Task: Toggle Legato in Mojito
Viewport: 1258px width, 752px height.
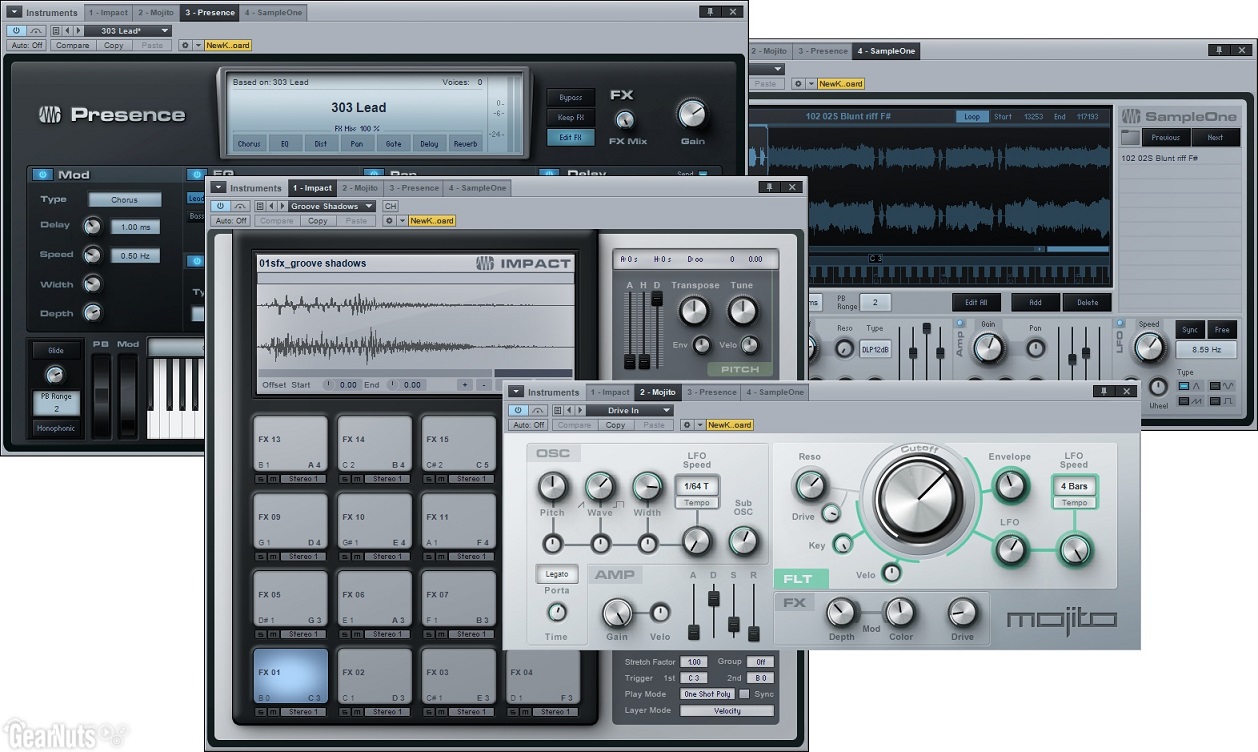Action: pos(557,574)
